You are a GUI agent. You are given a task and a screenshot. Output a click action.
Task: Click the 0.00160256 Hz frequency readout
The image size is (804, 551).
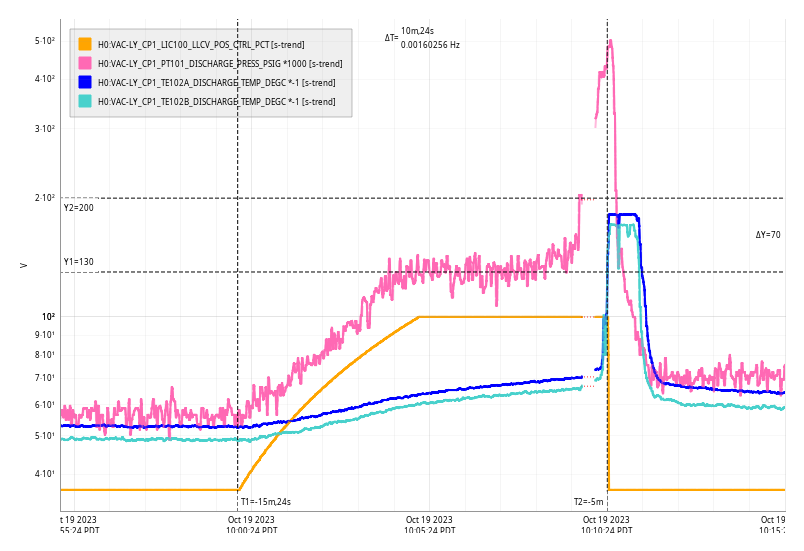point(430,45)
